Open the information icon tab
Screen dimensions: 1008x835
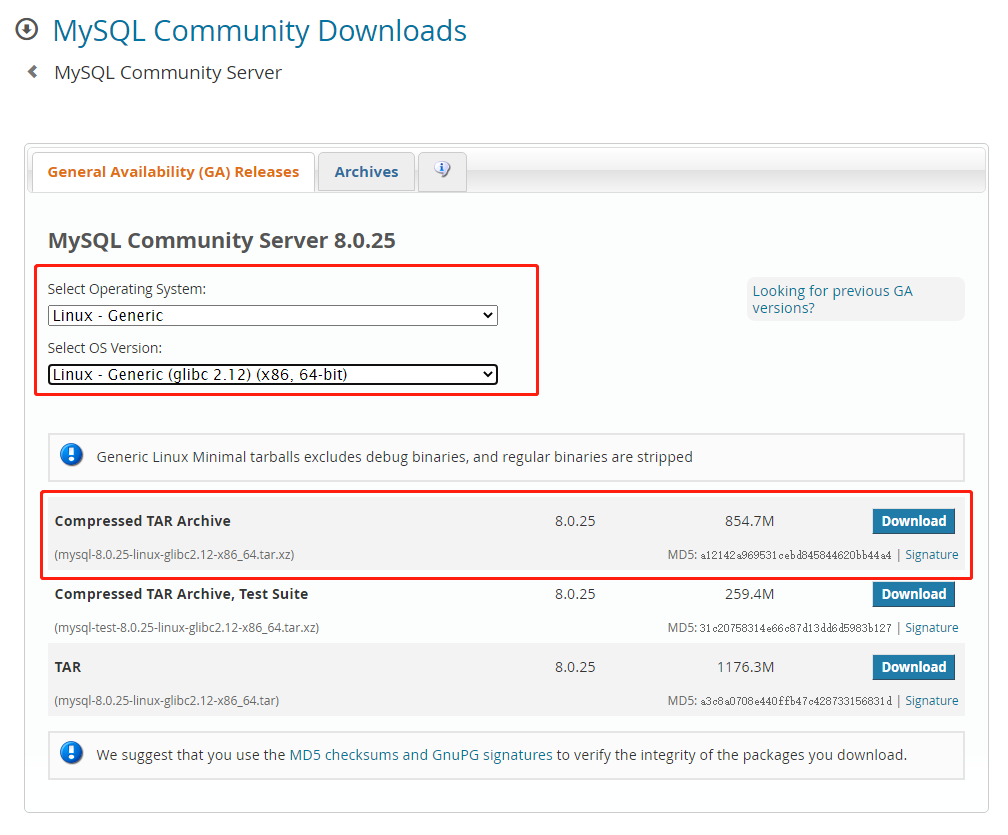coord(442,171)
